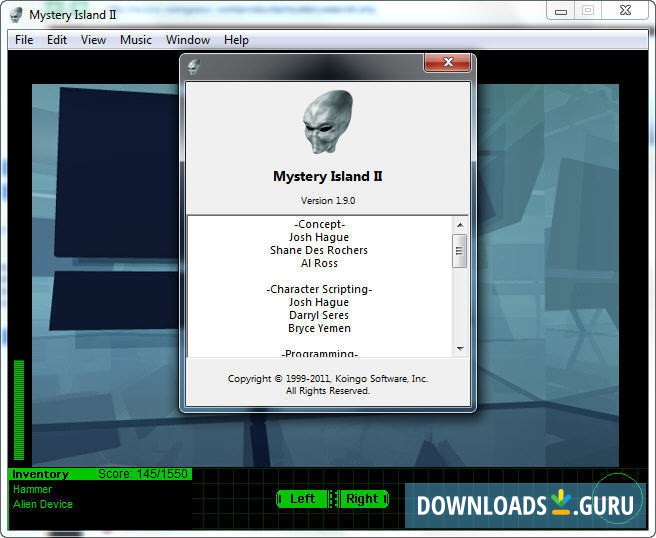
Task: Click Shane Des Rochers in credits
Action: click(x=319, y=250)
